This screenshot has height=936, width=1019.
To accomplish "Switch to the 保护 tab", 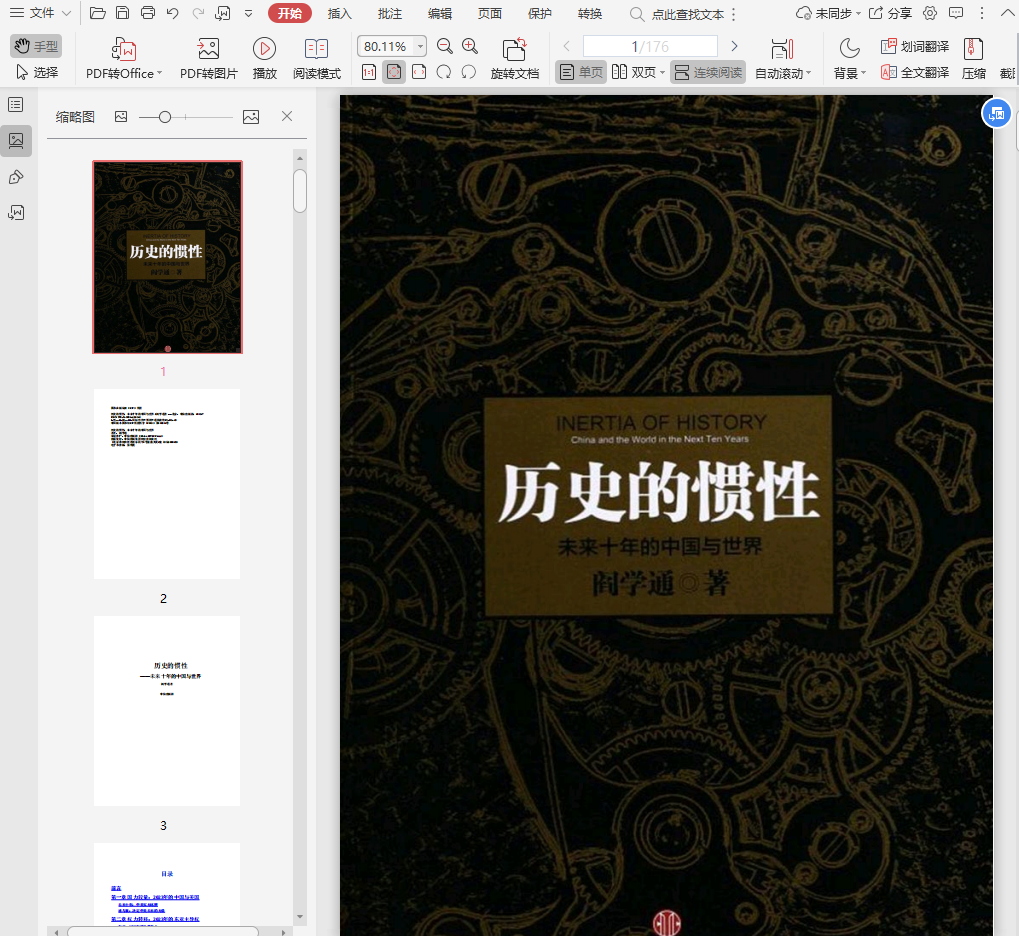I will click(x=539, y=13).
